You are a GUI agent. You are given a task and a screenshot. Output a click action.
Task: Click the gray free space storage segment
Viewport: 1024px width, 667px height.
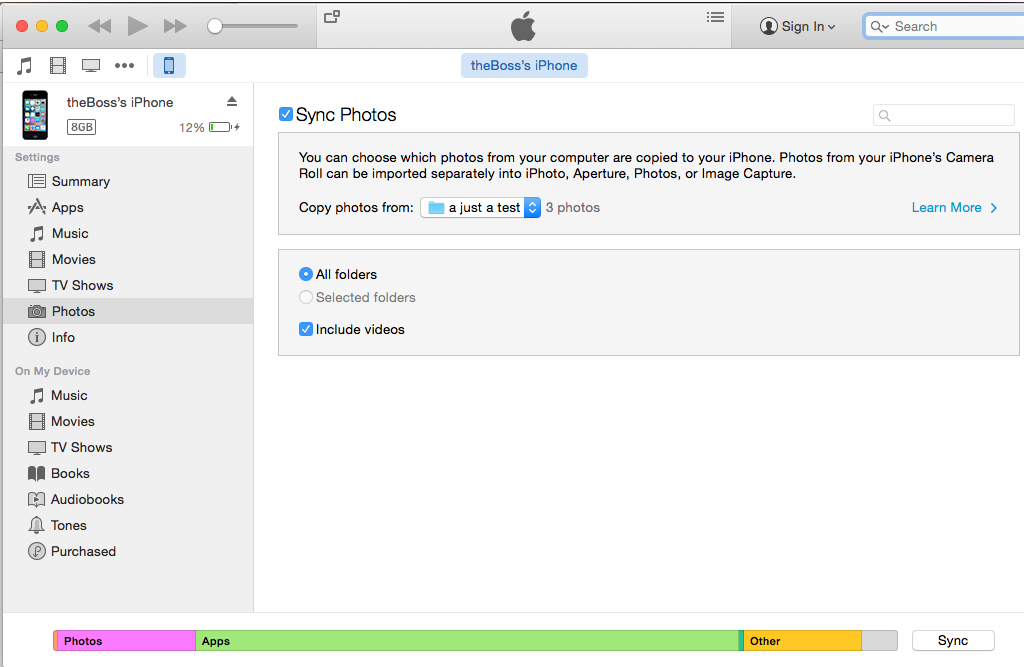pos(879,641)
